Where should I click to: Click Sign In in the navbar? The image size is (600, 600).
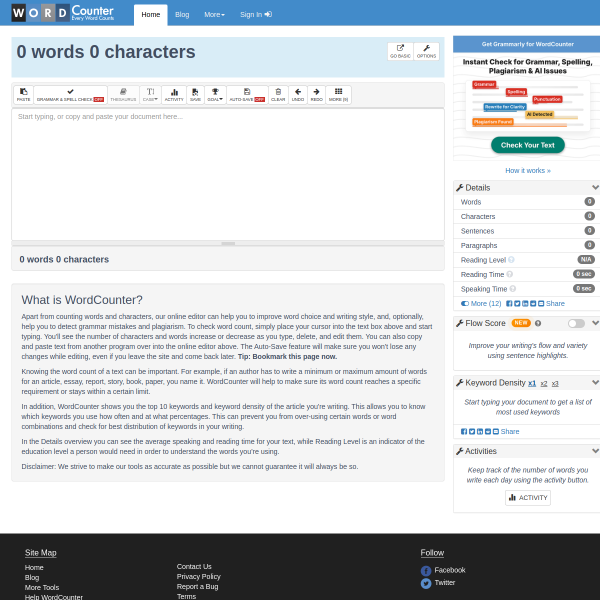pyautogui.click(x=256, y=15)
